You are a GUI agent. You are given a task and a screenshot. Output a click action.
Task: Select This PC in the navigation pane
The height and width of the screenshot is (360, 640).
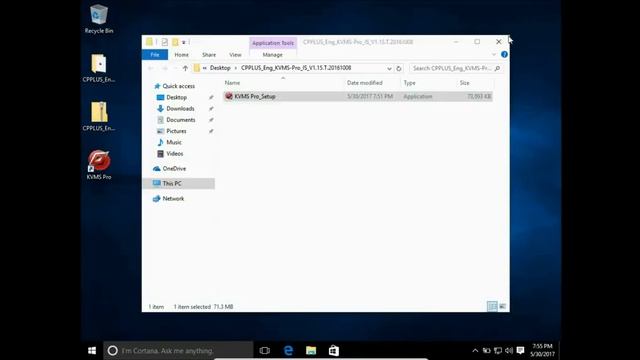pos(179,184)
